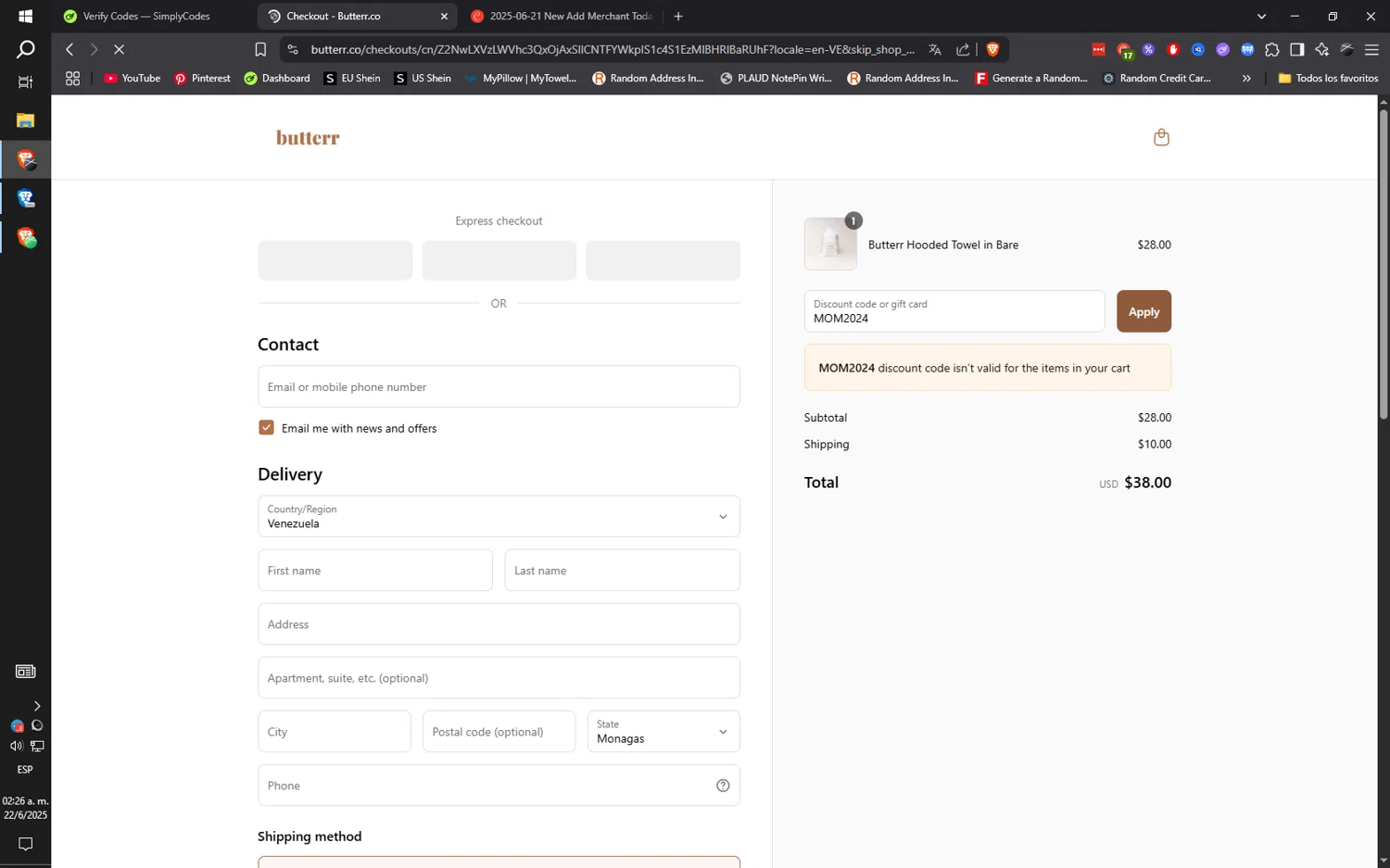Open Brave Leo AI sparkle icon
This screenshot has height=868, width=1390.
pyautogui.click(x=1322, y=49)
